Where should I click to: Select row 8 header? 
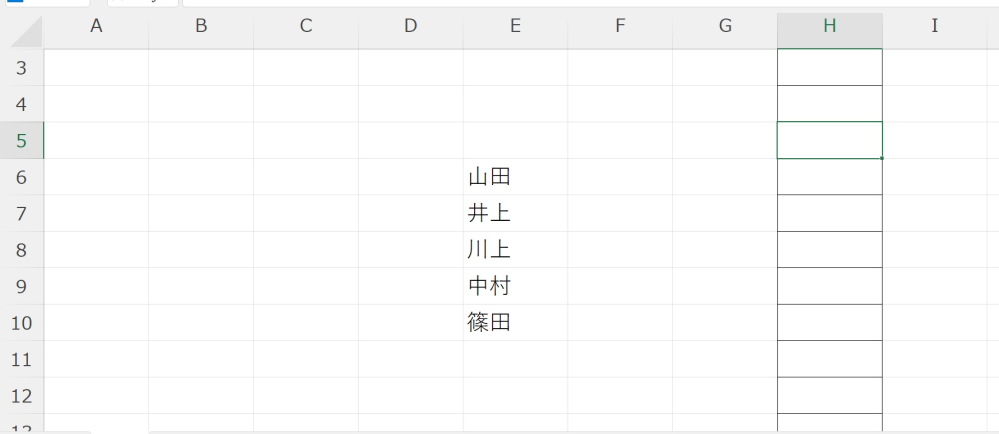tap(22, 250)
